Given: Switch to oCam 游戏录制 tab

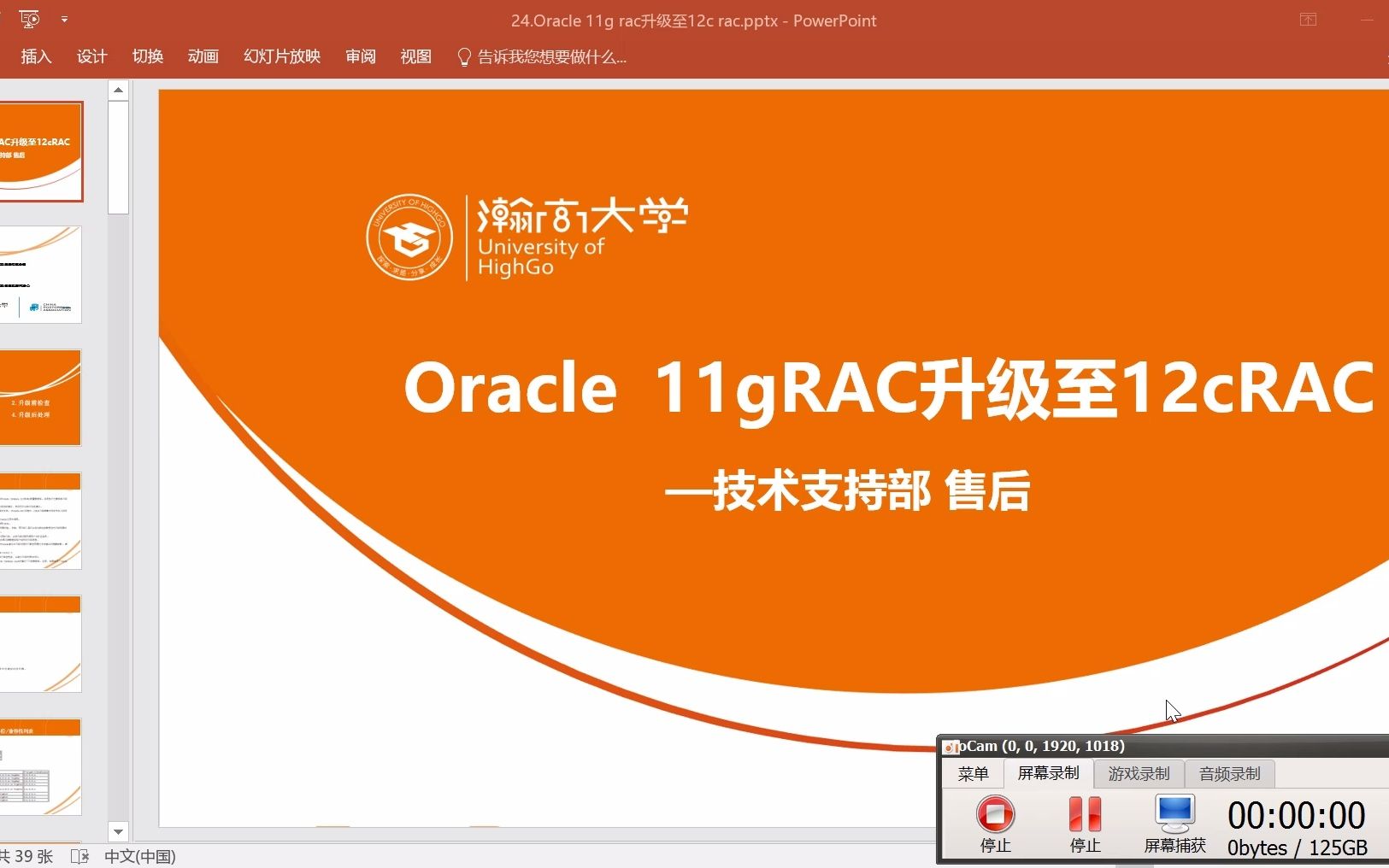Looking at the screenshot, I should point(1139,774).
